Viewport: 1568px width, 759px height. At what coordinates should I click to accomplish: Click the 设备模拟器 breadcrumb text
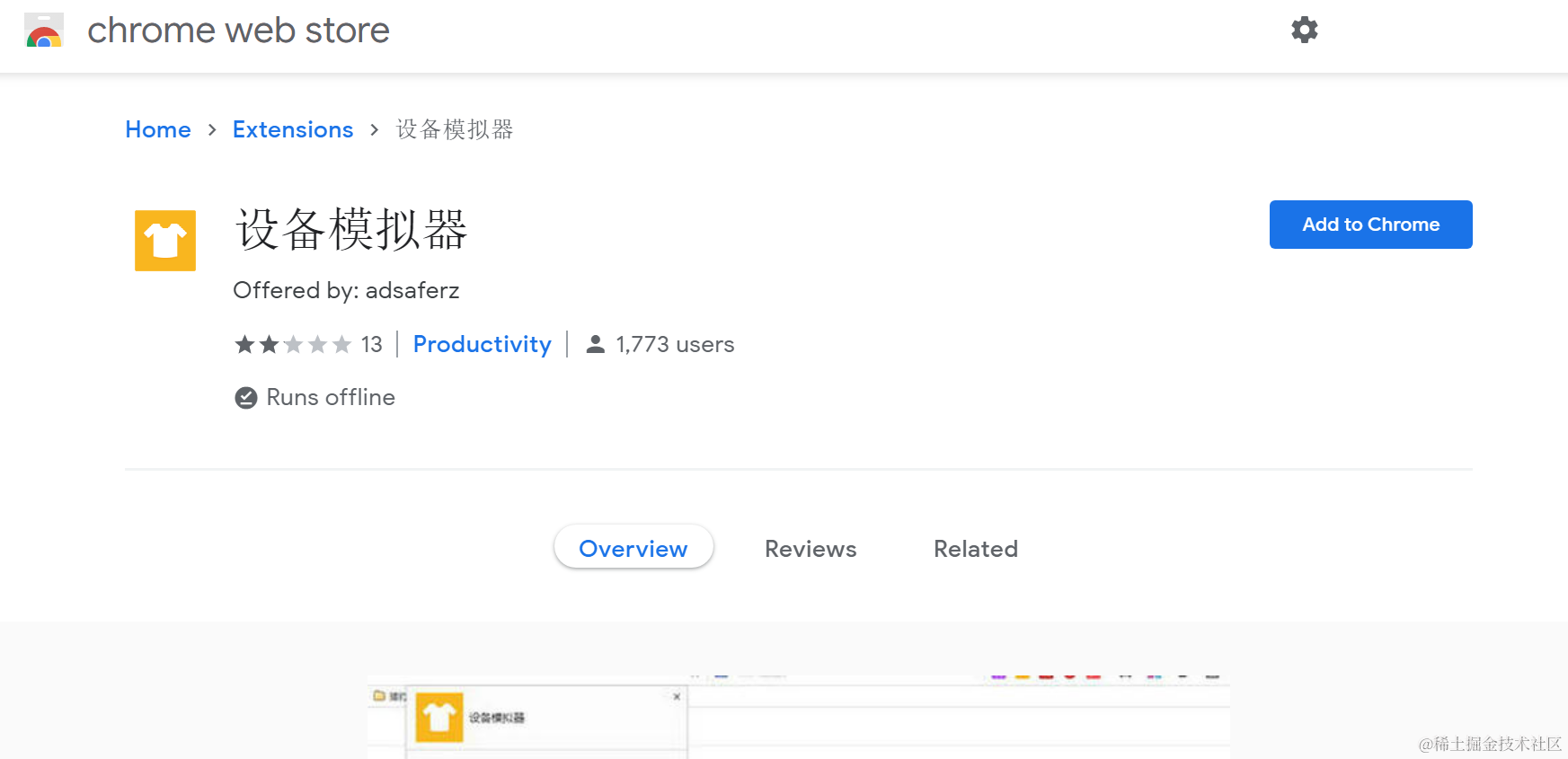(x=455, y=129)
